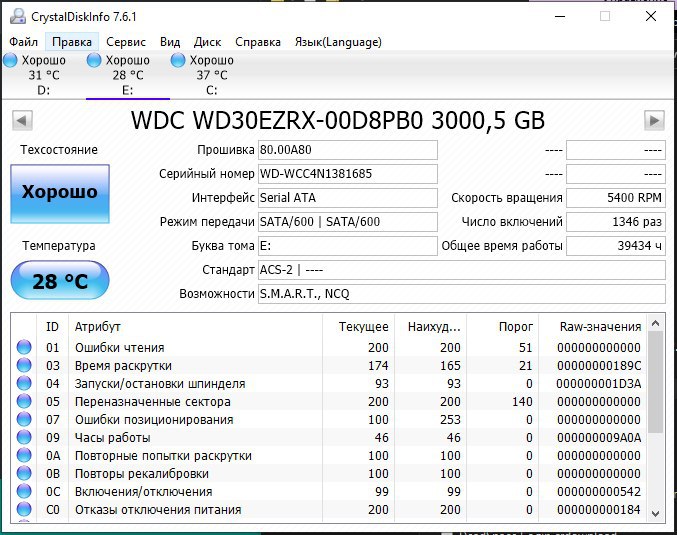Open the Язык(Language) menu

(x=338, y=42)
